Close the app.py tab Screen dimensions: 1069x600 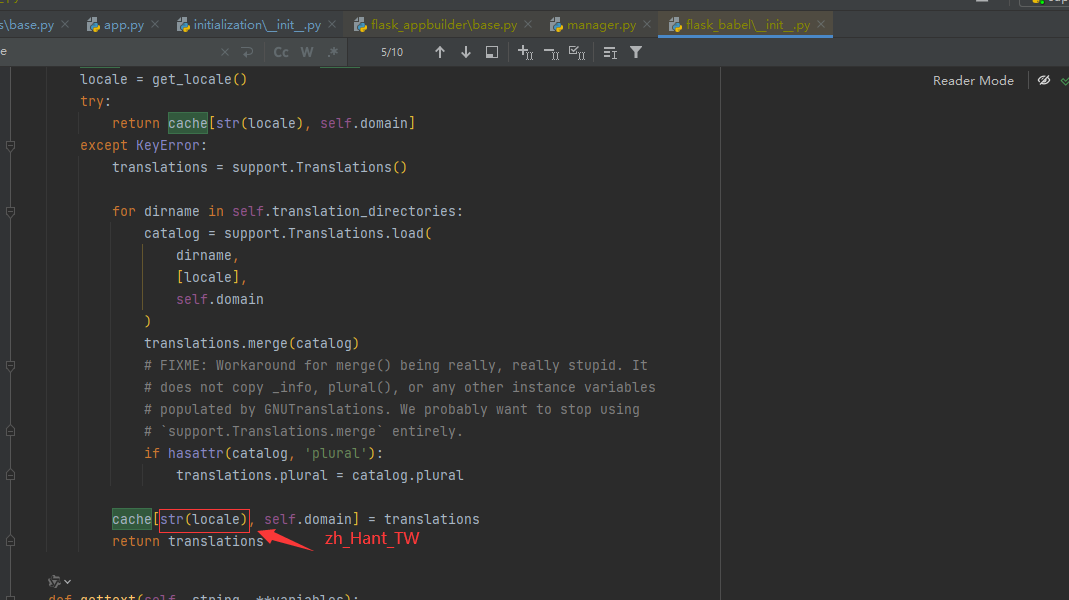click(155, 25)
